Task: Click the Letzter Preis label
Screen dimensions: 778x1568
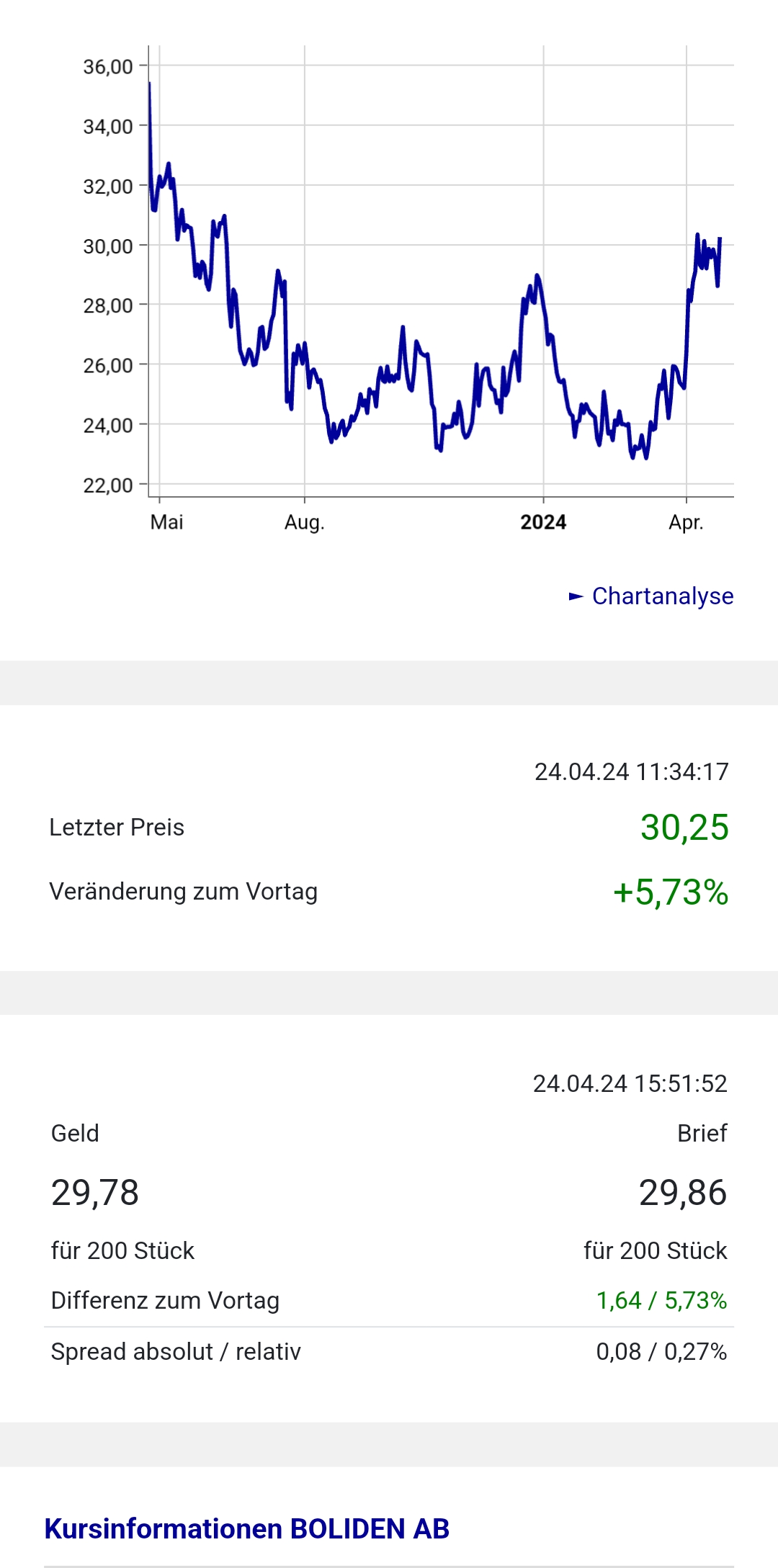Action: click(117, 827)
